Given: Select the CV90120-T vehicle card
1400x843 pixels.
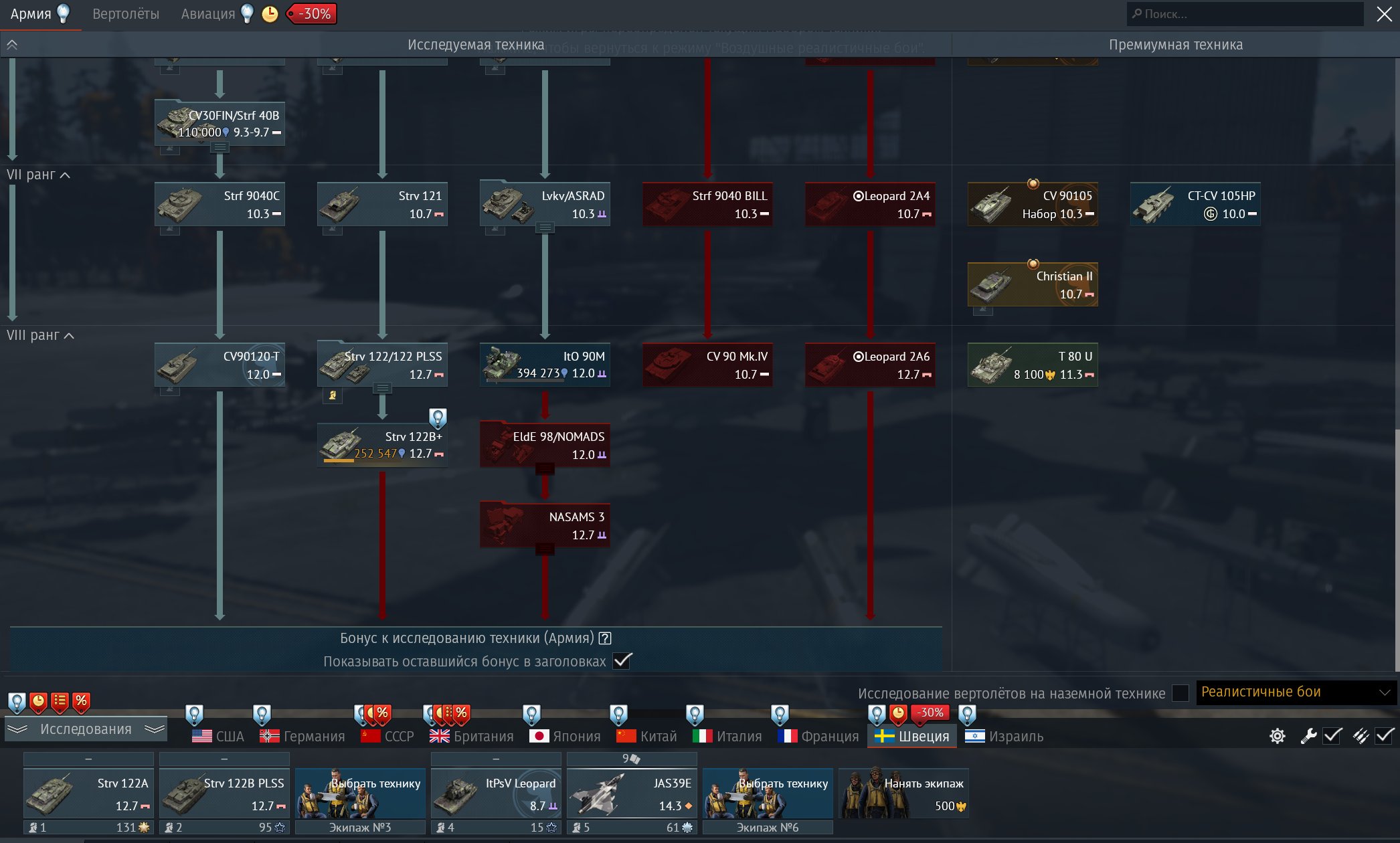Looking at the screenshot, I should pyautogui.click(x=220, y=365).
